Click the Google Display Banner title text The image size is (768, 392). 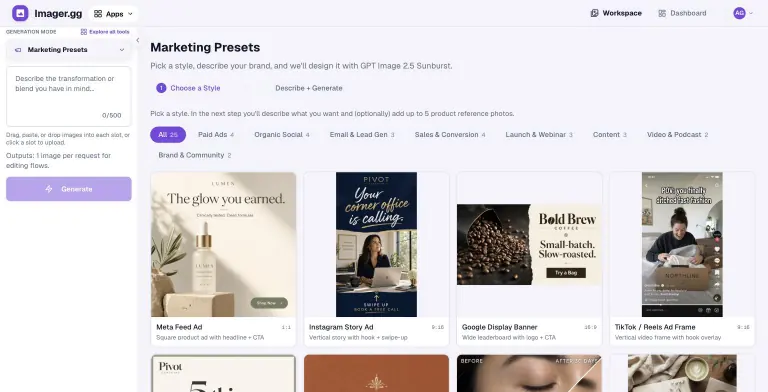[x=500, y=327]
